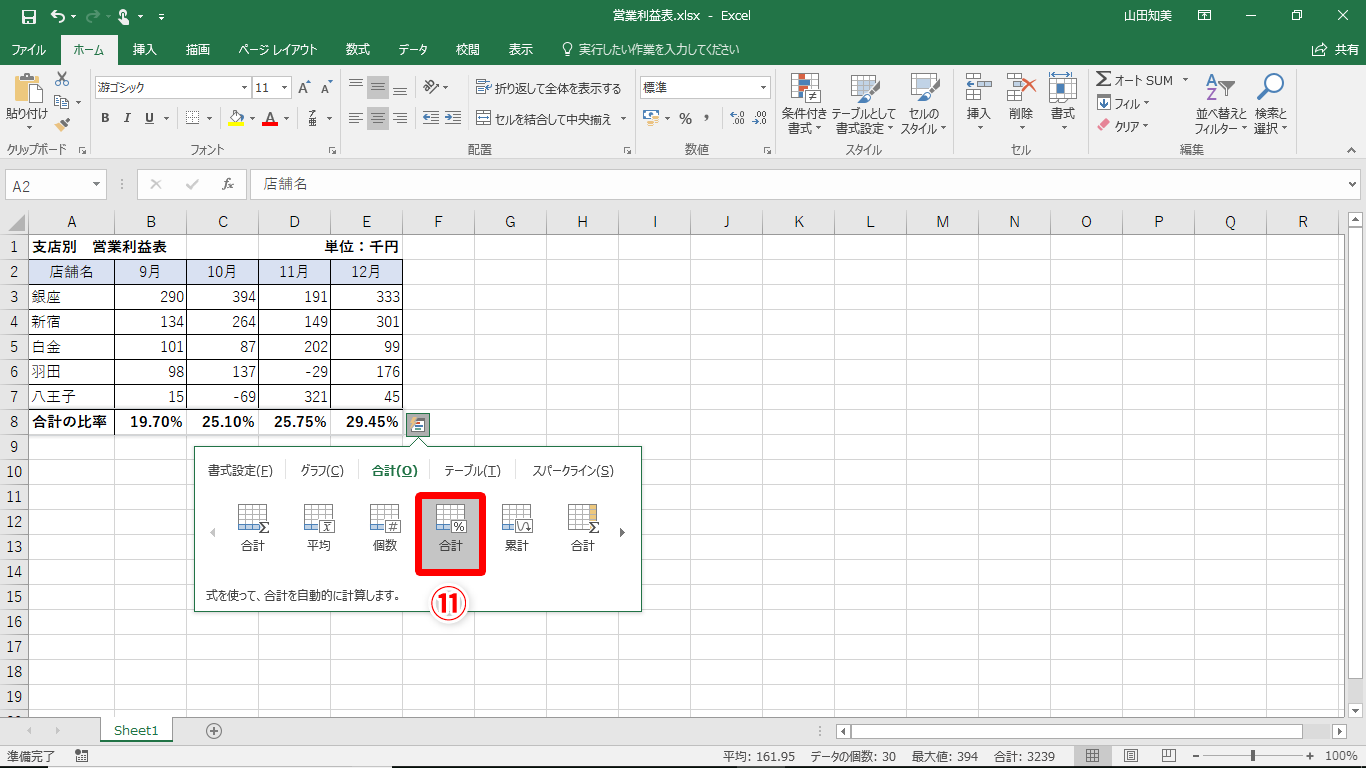Viewport: 1366px width, 768px height.
Task: Expand the Name Box A2 dropdown
Action: pos(97,185)
